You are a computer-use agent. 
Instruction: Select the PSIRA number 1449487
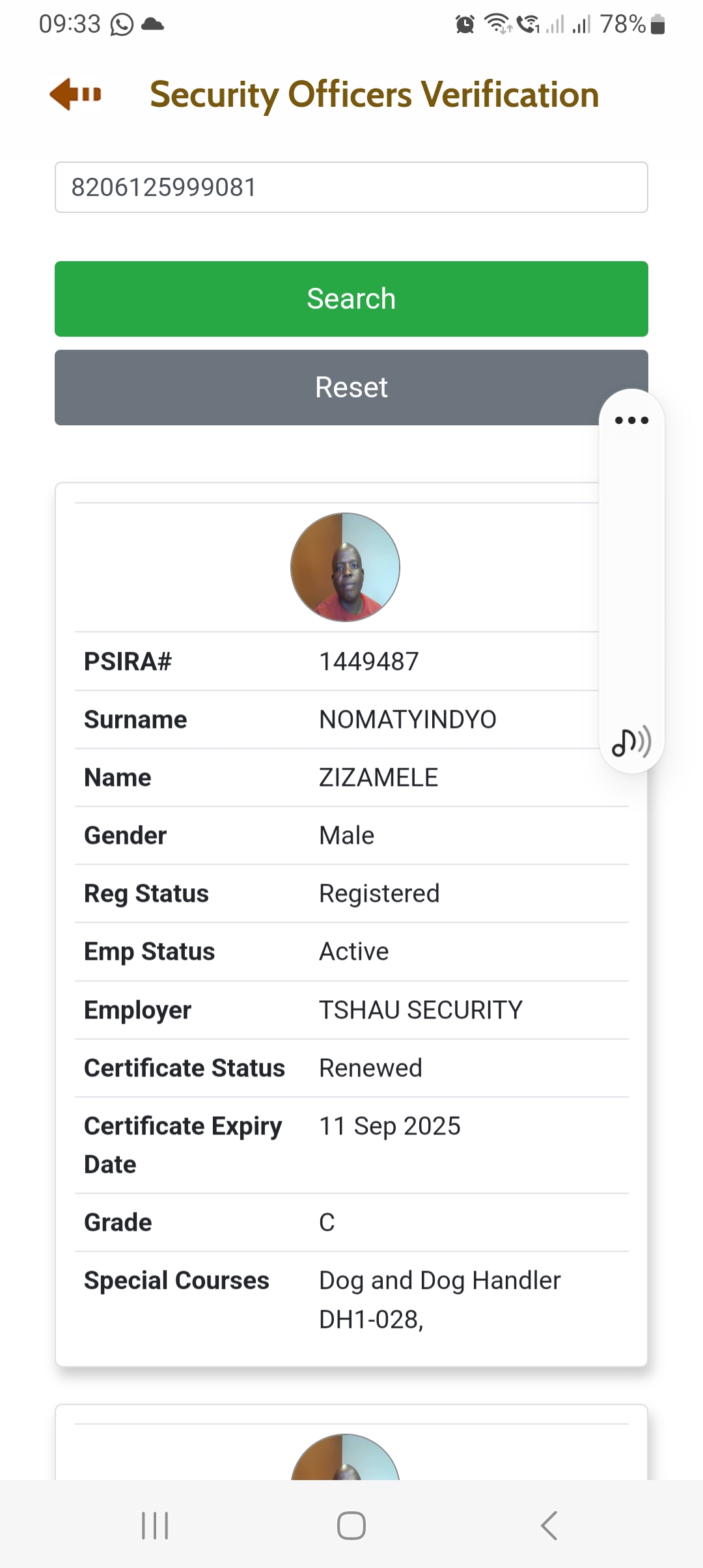[x=369, y=662]
